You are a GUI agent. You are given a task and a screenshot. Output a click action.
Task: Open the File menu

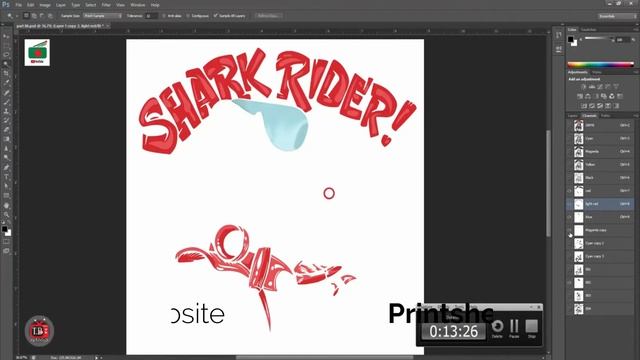(x=19, y=5)
